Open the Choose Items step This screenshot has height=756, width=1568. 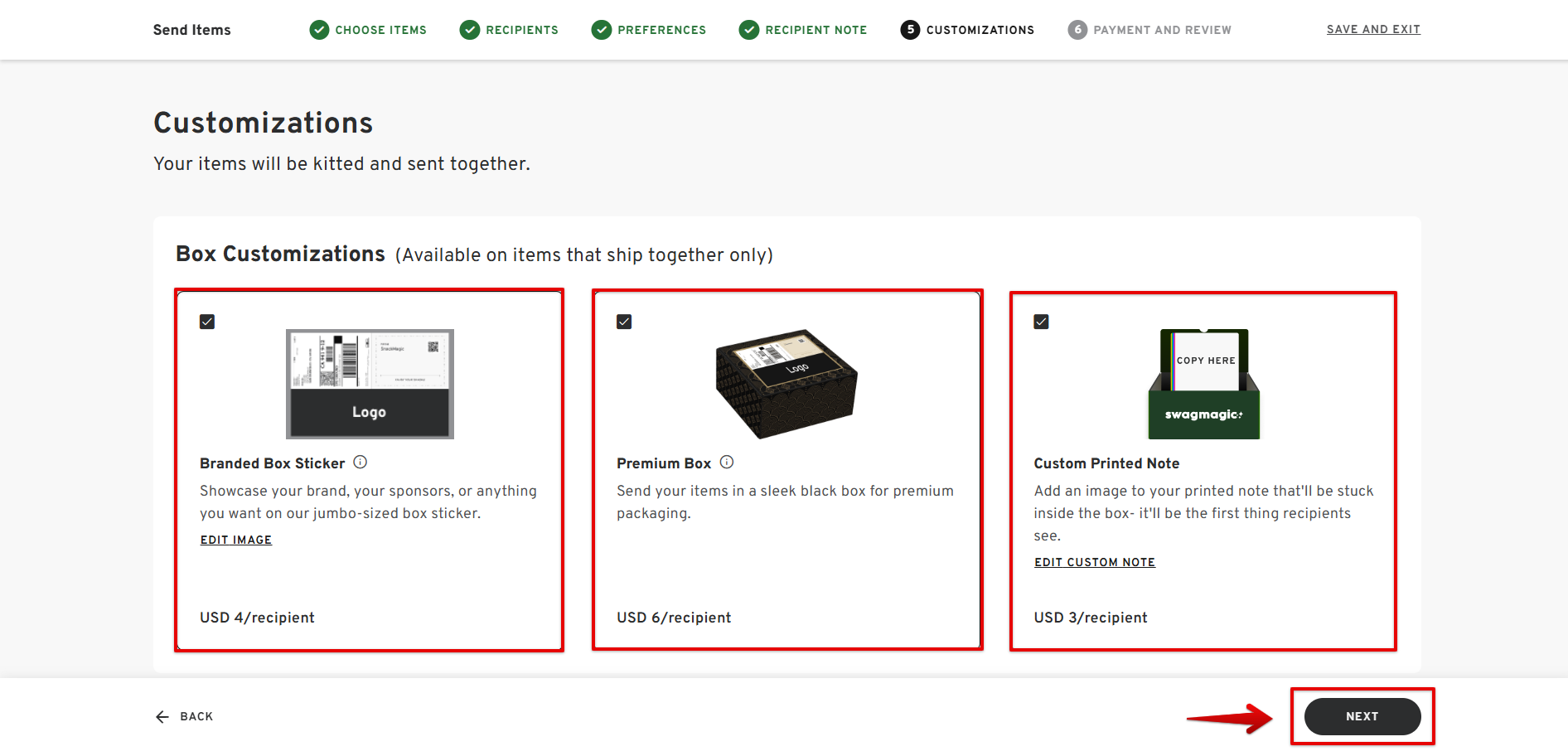pyautogui.click(x=380, y=30)
